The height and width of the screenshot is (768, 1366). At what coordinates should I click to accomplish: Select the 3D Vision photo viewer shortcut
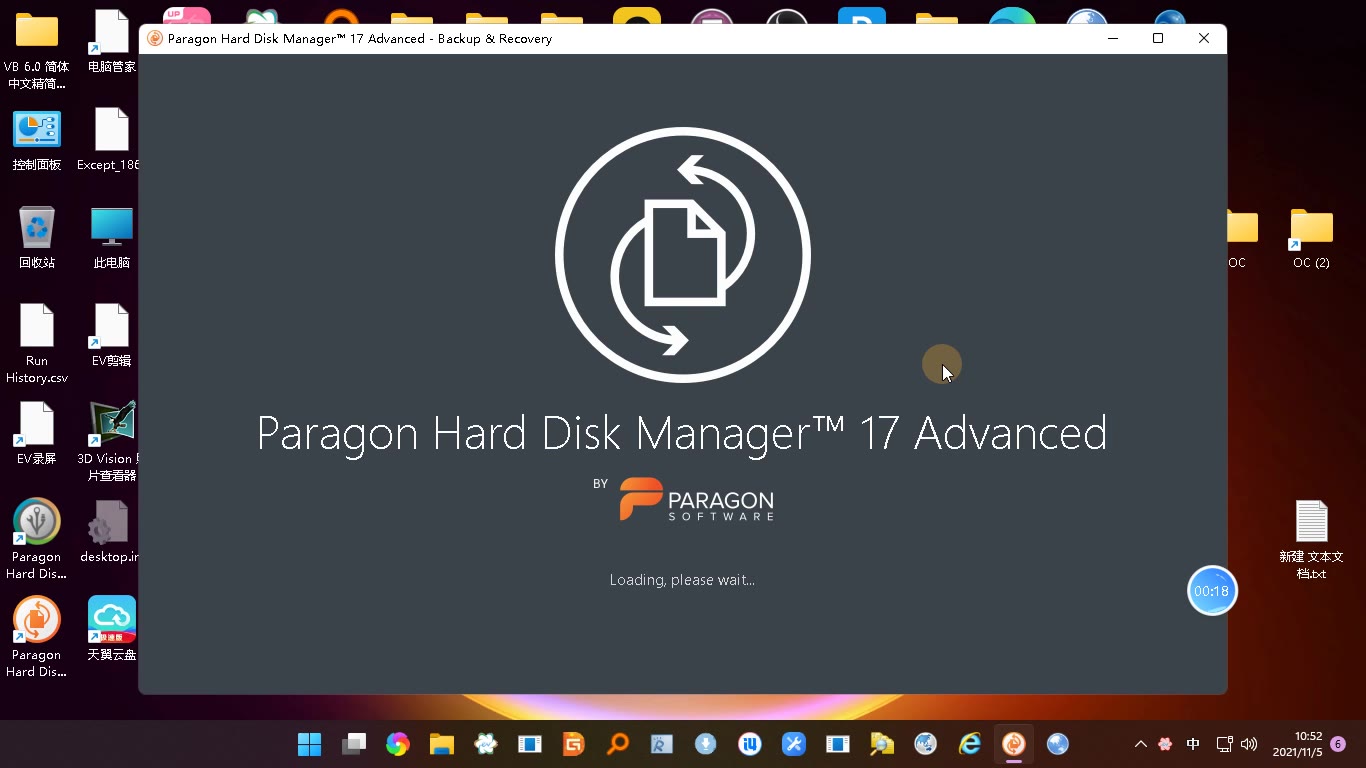110,442
